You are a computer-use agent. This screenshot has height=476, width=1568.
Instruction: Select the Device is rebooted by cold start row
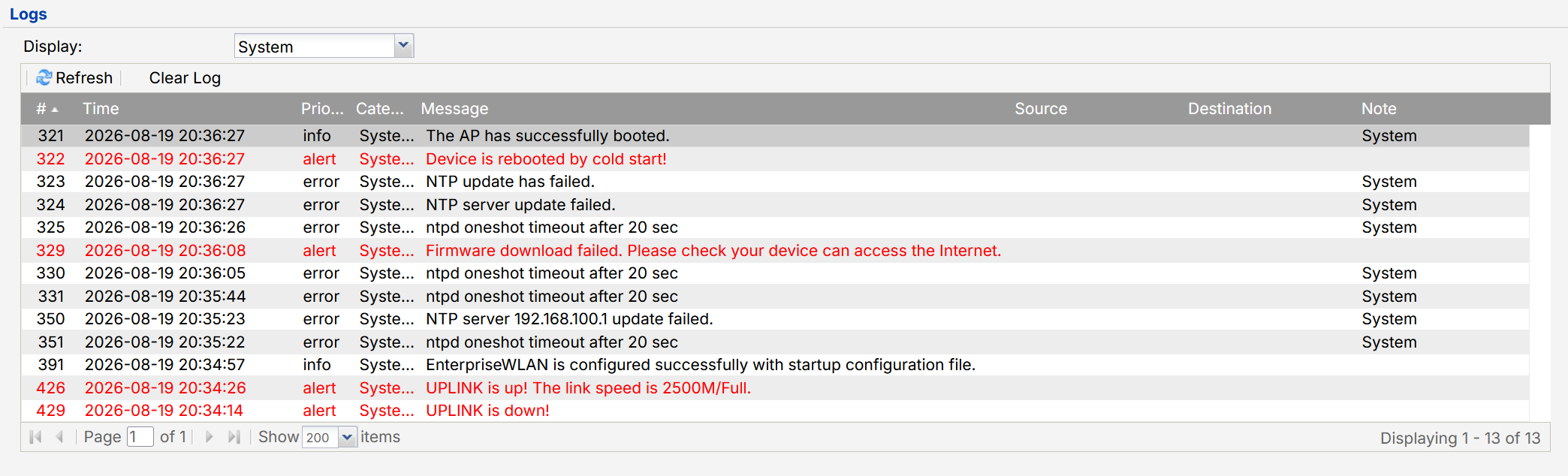tap(775, 159)
